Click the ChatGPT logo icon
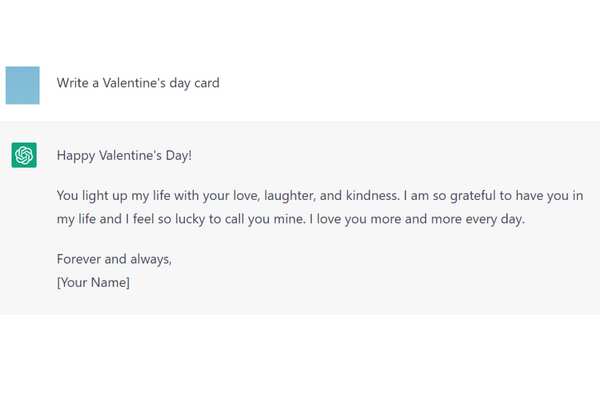This screenshot has width=600, height=400. [24, 155]
